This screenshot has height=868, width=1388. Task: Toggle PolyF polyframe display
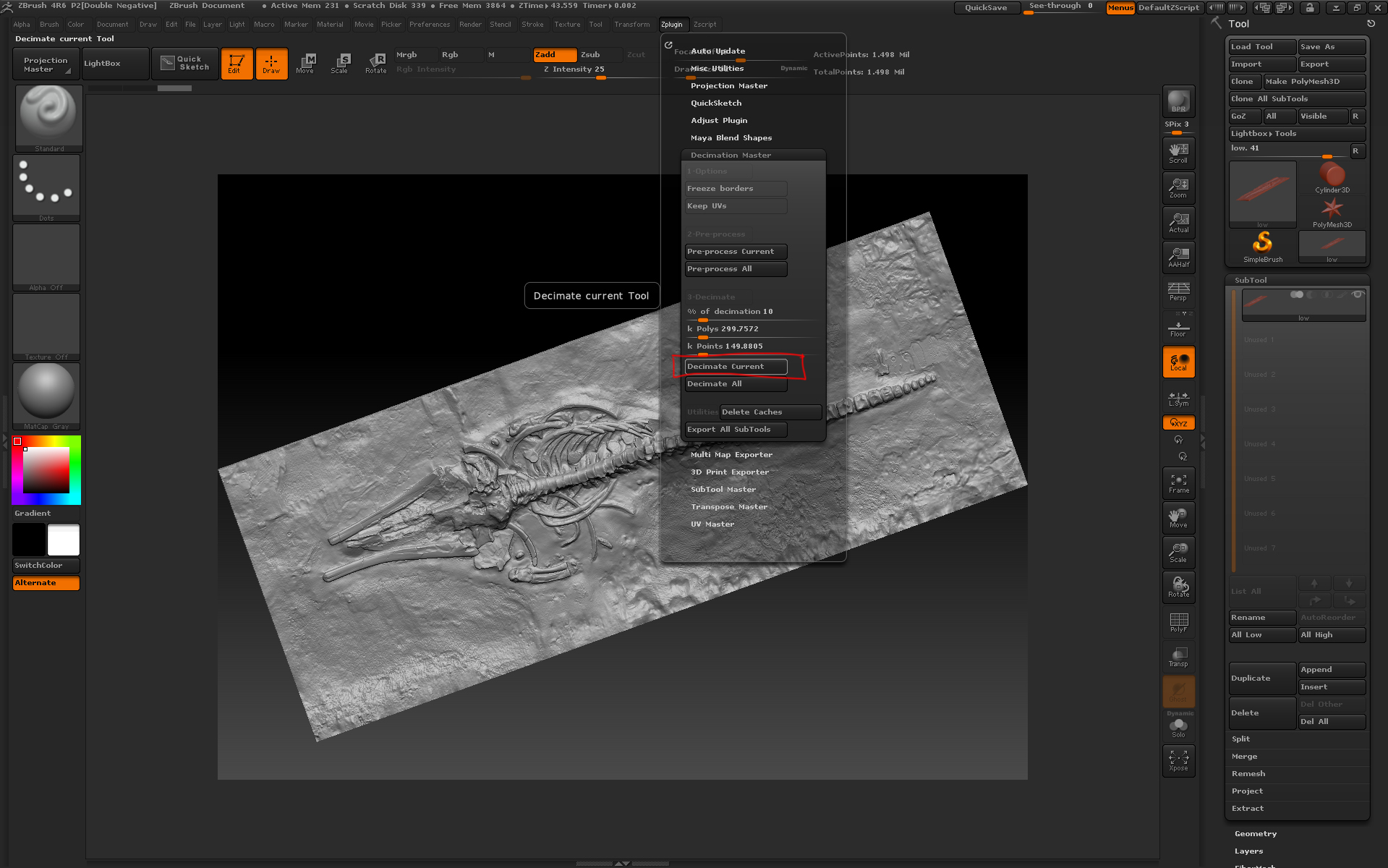tap(1178, 621)
